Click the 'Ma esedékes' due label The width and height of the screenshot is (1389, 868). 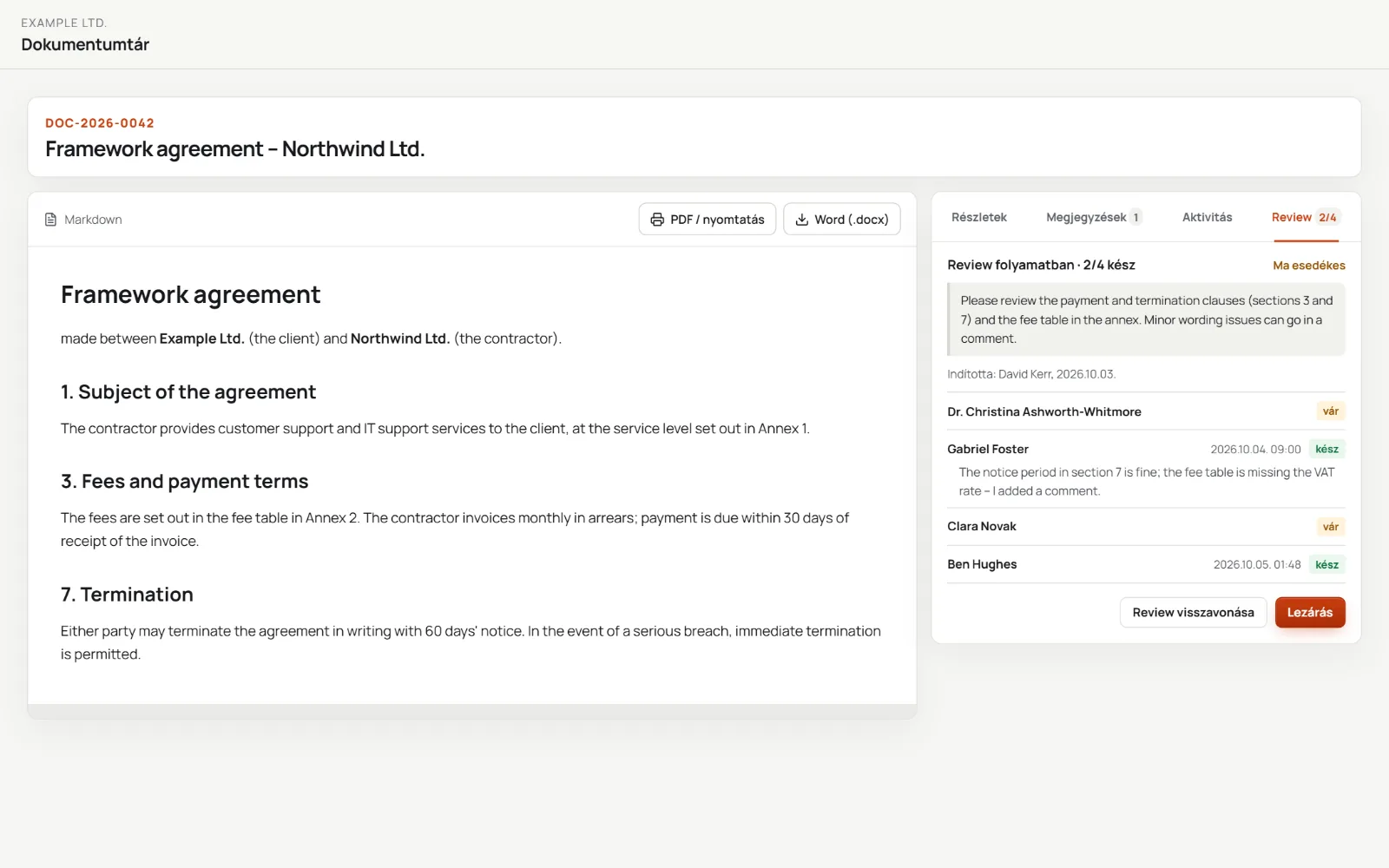click(1309, 266)
